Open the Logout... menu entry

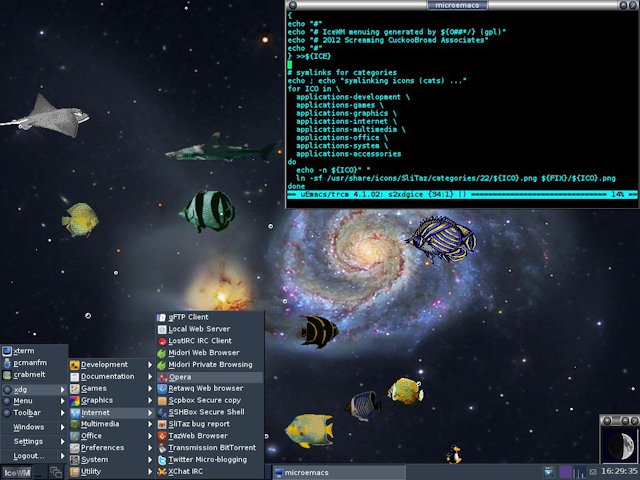click(34, 456)
